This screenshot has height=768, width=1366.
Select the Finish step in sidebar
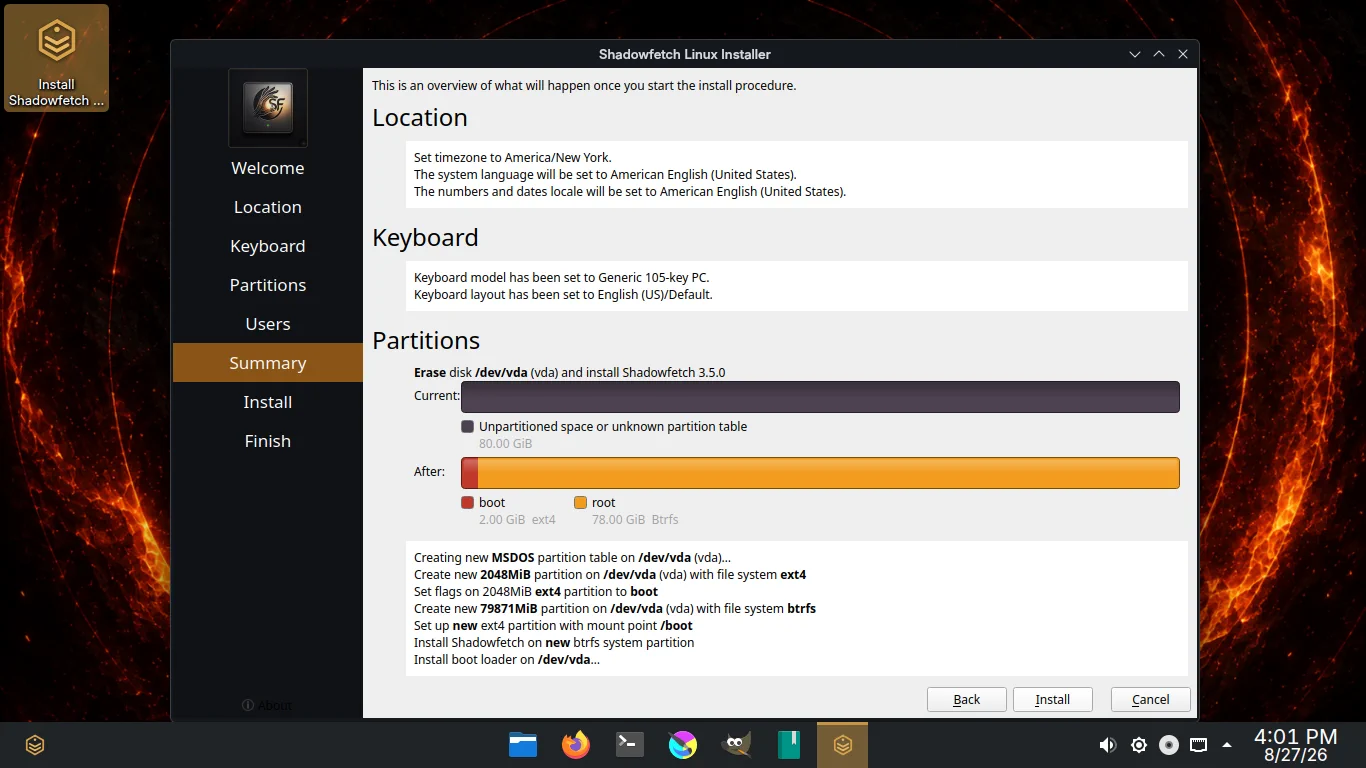(268, 441)
